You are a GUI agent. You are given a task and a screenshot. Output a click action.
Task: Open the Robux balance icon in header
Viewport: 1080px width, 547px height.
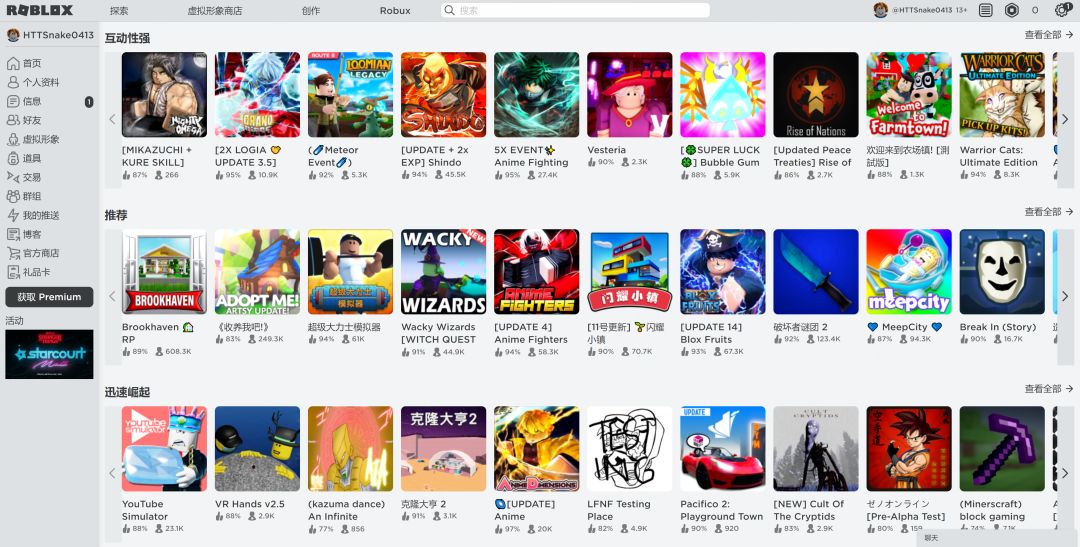[x=1012, y=10]
